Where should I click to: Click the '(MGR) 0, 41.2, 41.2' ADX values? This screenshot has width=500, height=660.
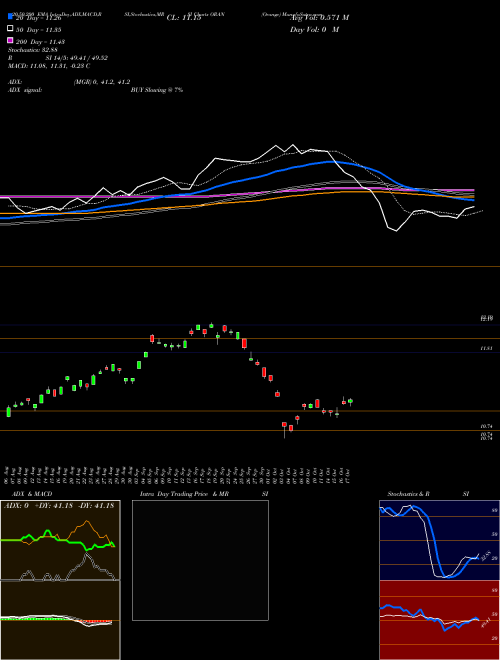pyautogui.click(x=102, y=82)
